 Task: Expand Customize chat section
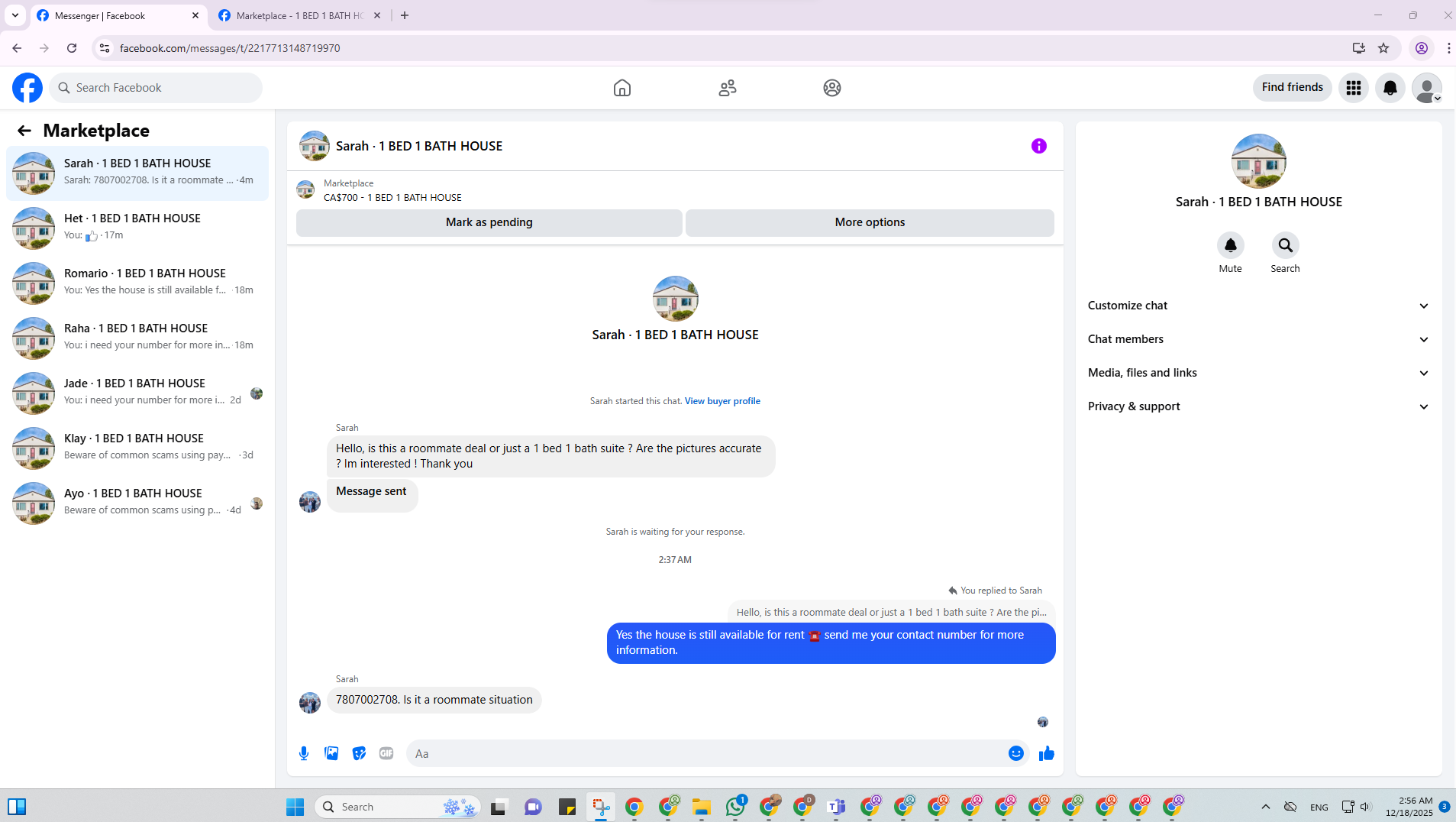point(1258,306)
